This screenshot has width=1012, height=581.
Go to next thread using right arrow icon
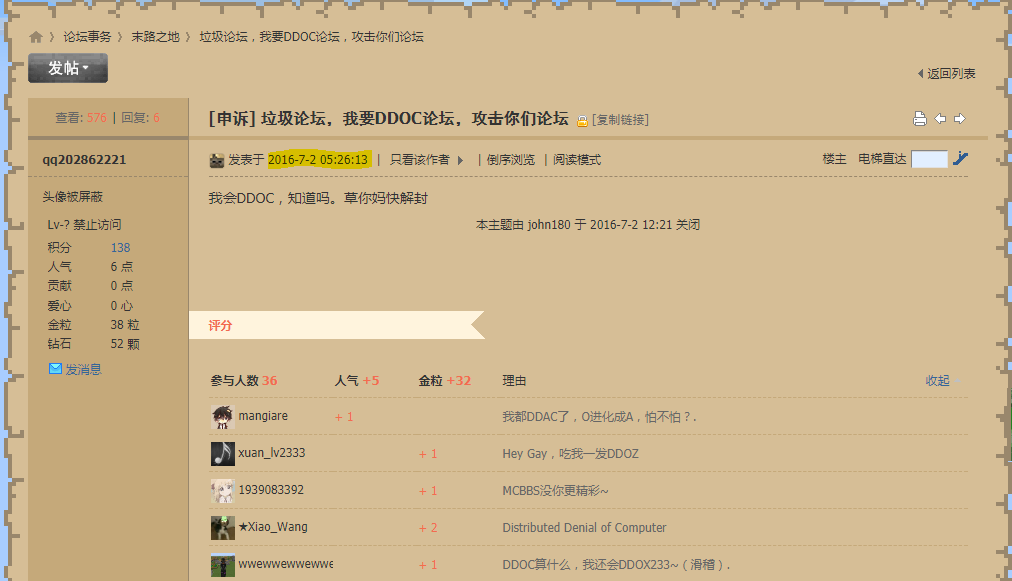[960, 119]
